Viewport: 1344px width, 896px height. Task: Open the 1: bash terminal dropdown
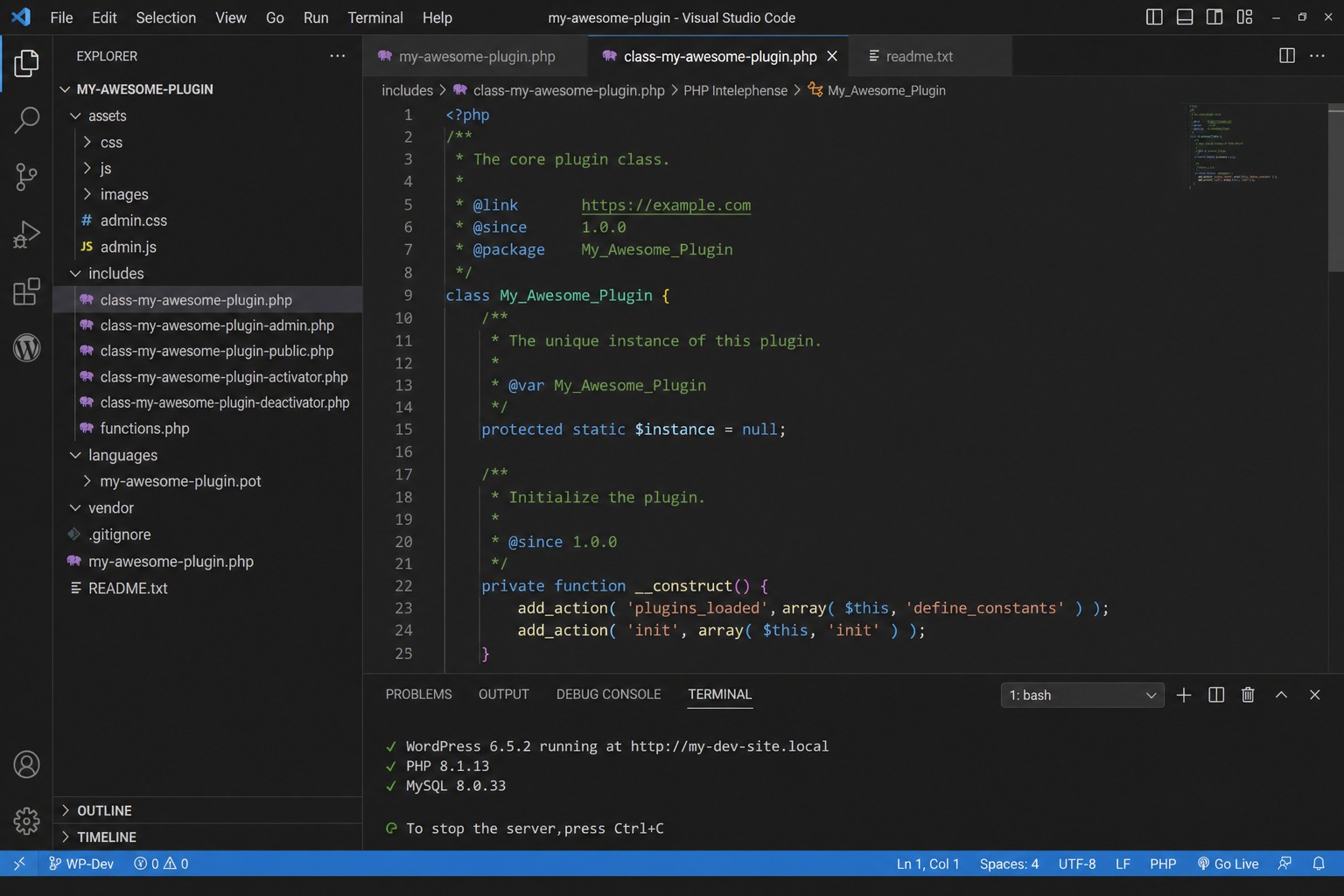(x=1082, y=695)
